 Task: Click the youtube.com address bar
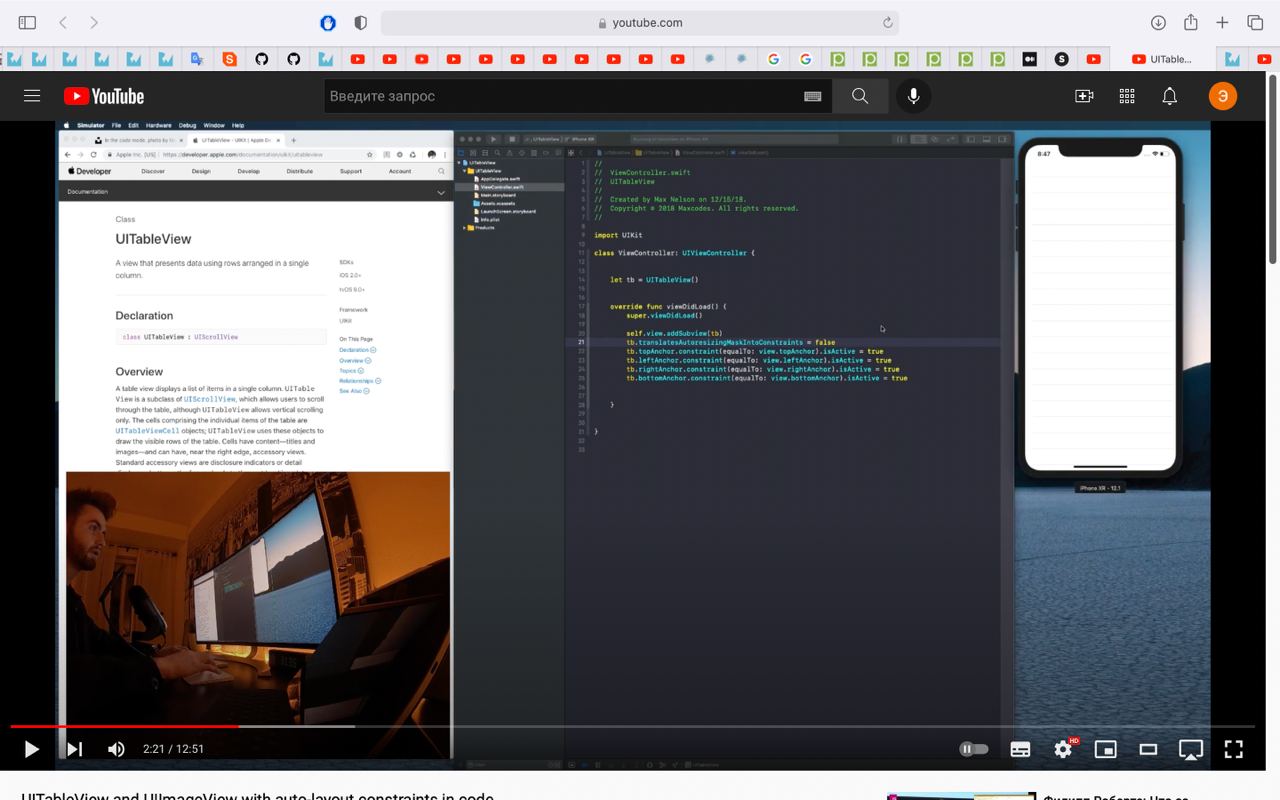[640, 23]
